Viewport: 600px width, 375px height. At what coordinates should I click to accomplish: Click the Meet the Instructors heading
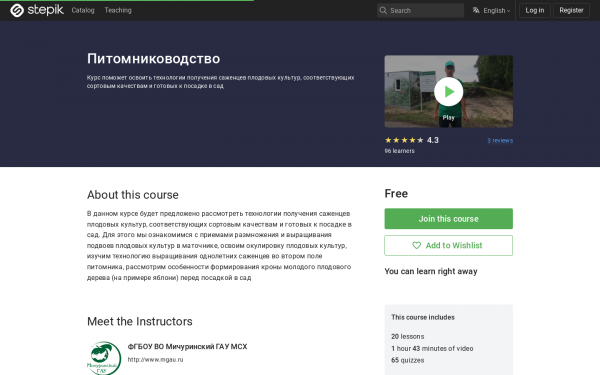140,321
